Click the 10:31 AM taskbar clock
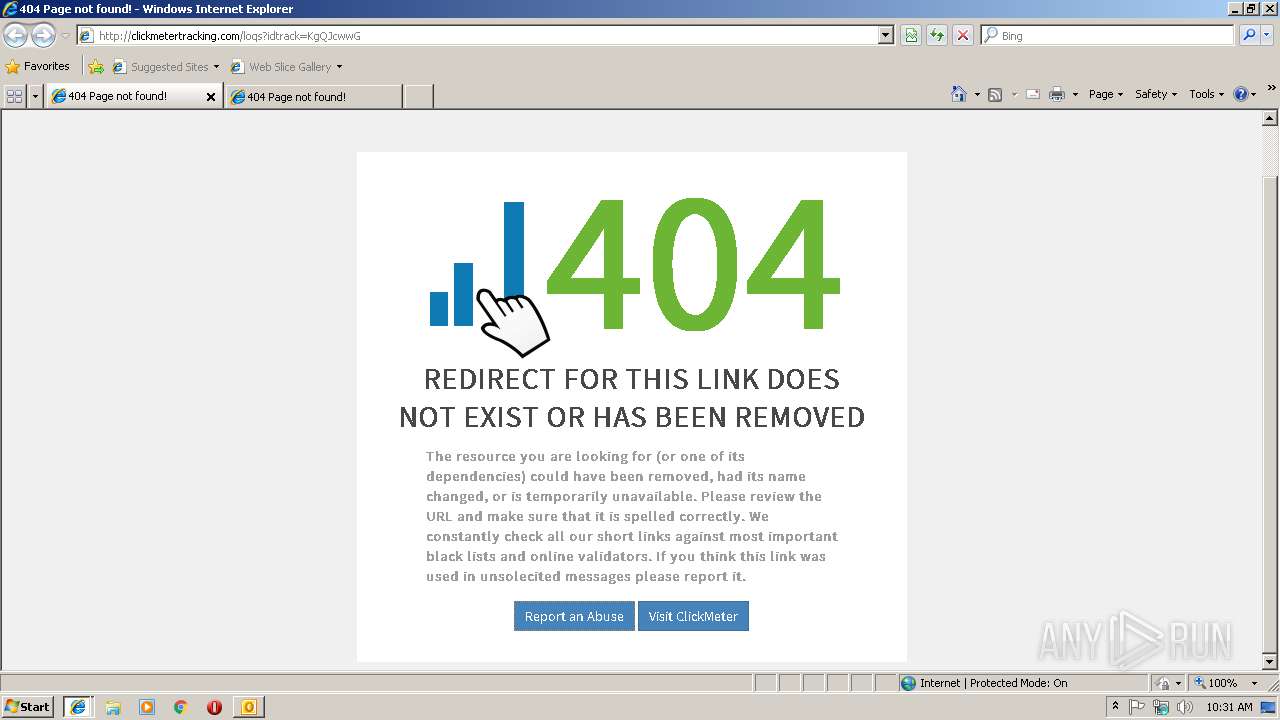This screenshot has height=720, width=1280. (1229, 707)
